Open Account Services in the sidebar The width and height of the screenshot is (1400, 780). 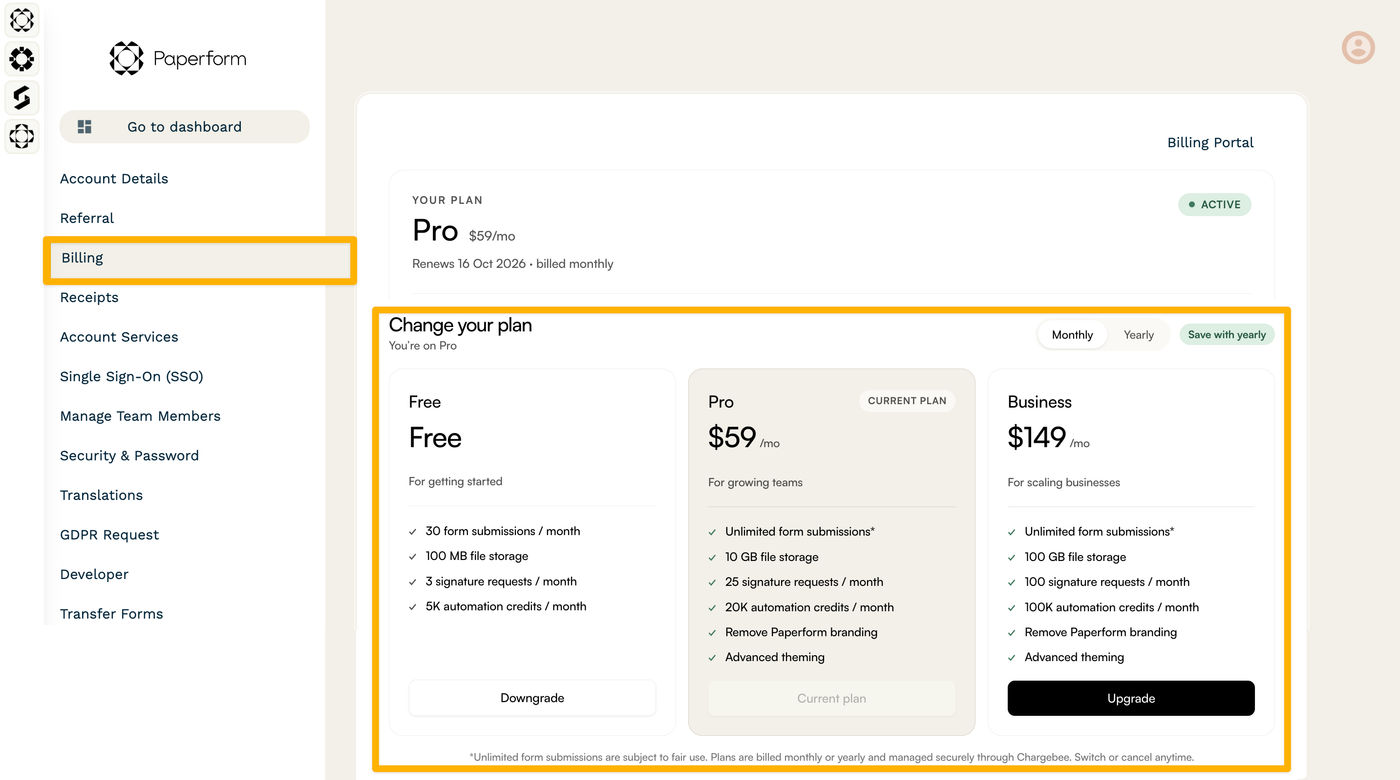[119, 337]
